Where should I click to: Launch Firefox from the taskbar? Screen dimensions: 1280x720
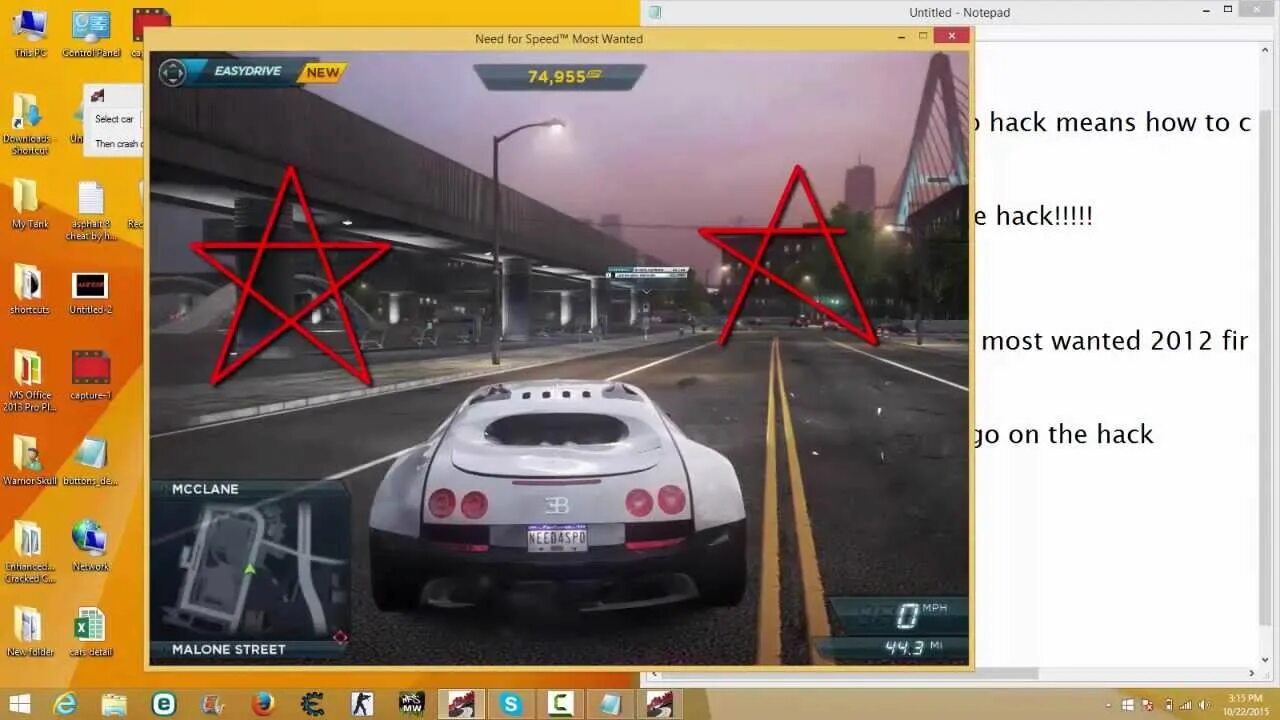click(263, 704)
